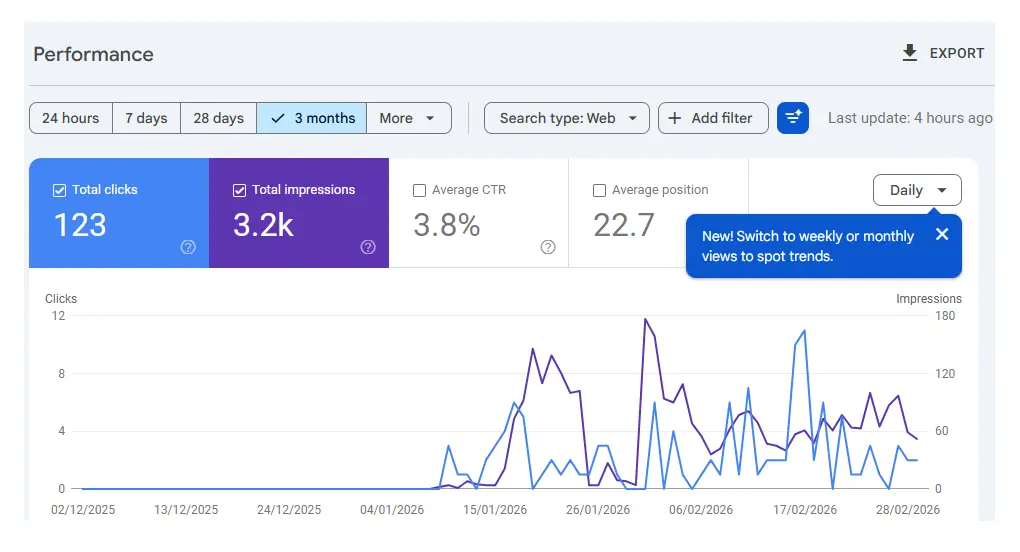1020x552 pixels.
Task: Expand the Search type: Web dropdown
Action: pos(567,118)
